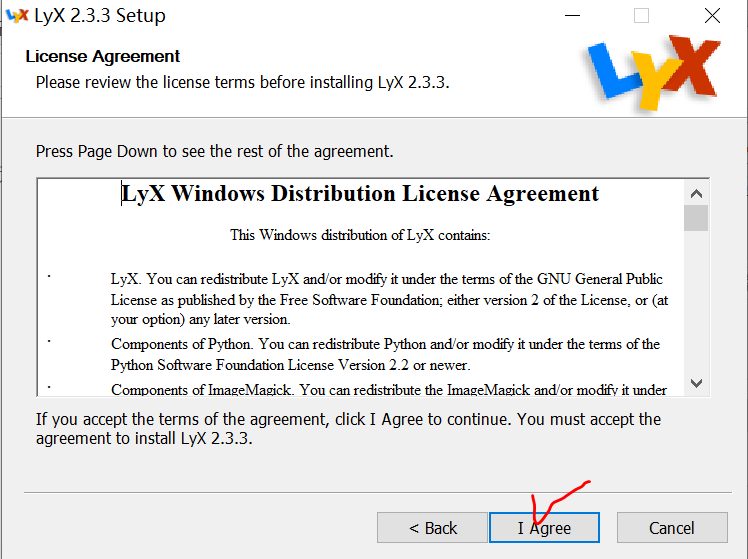Close the LyX Setup window

tap(712, 16)
